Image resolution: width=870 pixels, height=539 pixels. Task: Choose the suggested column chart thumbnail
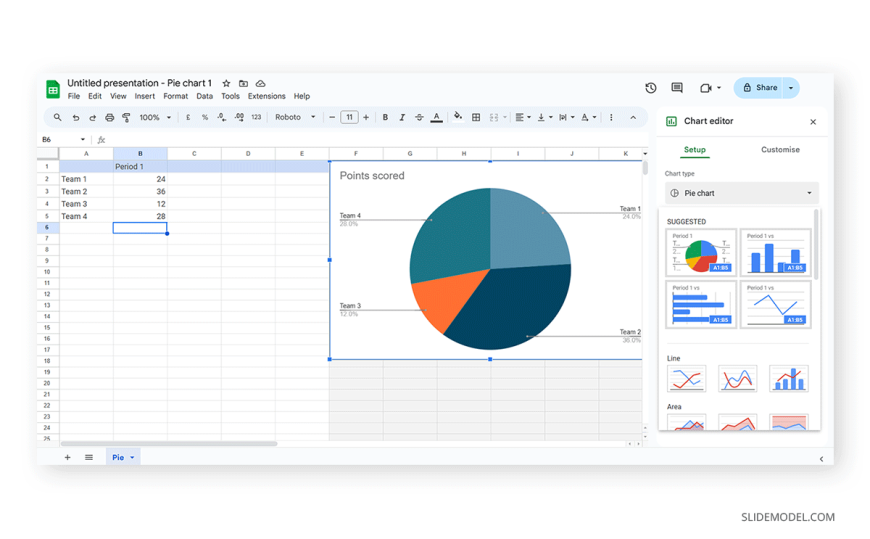[x=775, y=253]
